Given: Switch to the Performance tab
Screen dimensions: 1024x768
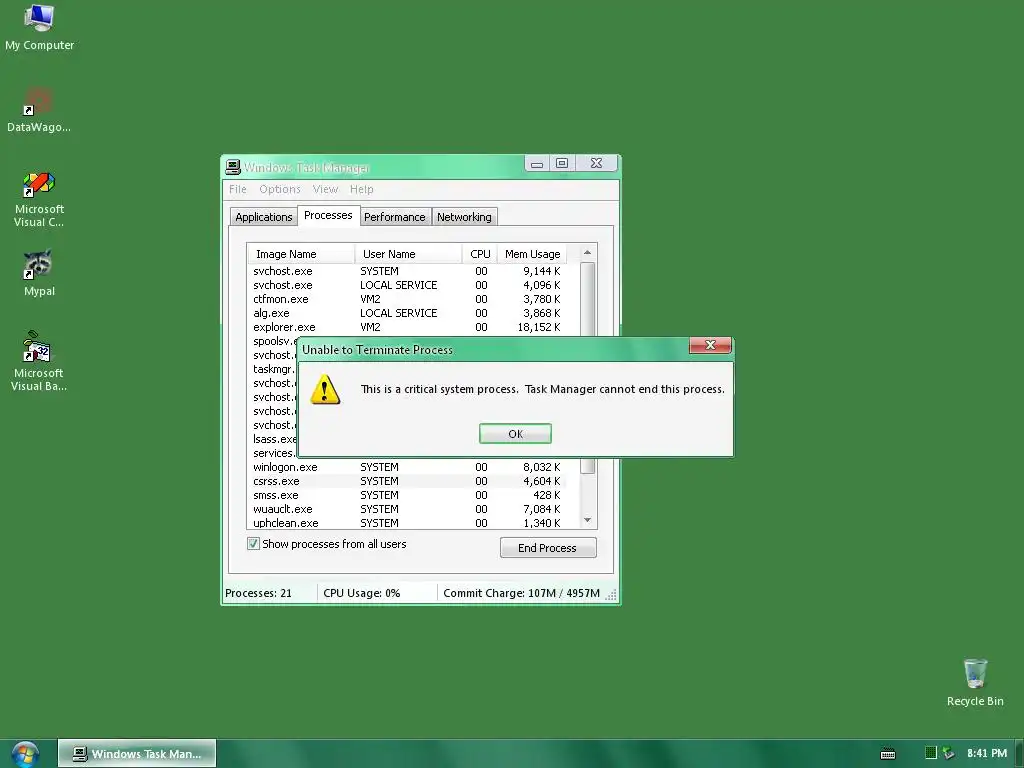Looking at the screenshot, I should click(394, 217).
